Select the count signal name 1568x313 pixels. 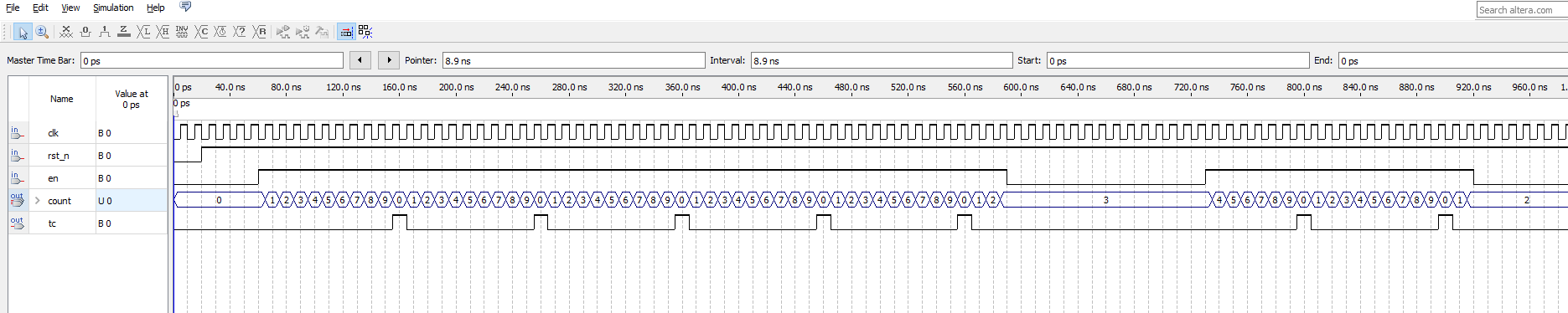60,201
